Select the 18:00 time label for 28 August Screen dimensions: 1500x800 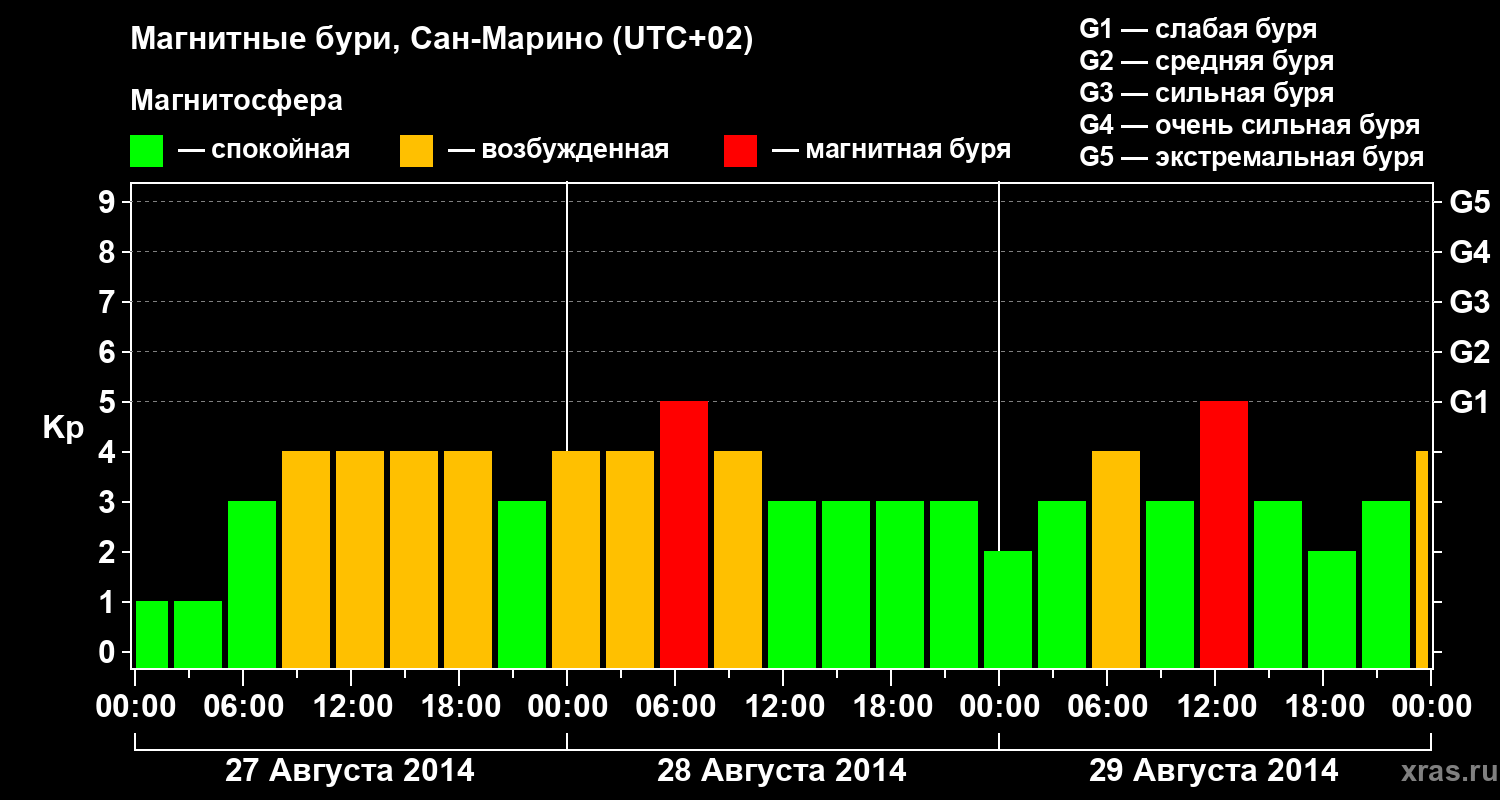click(891, 707)
